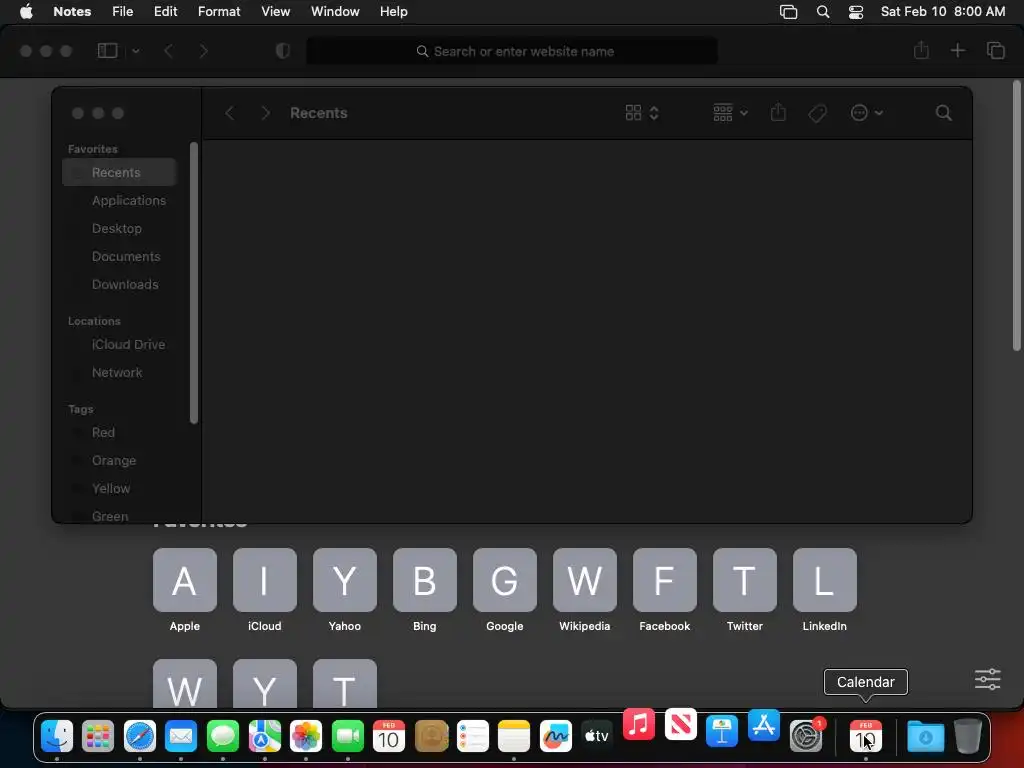Select Downloads in the sidebar
This screenshot has height=768, width=1024.
point(119,285)
